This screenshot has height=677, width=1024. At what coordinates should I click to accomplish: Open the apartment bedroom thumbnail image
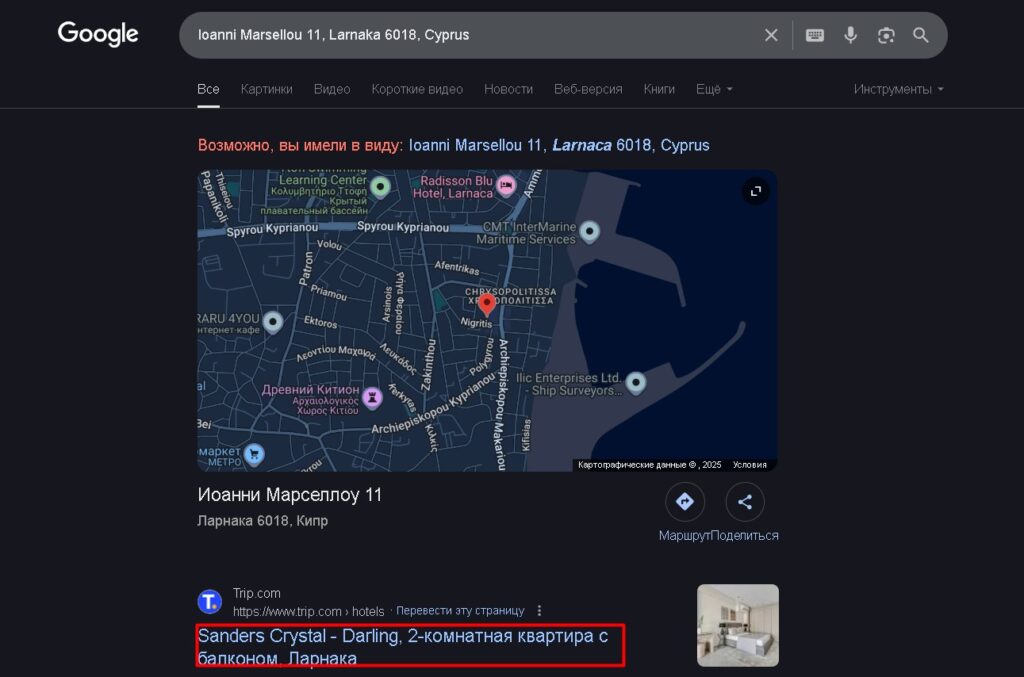tap(737, 625)
